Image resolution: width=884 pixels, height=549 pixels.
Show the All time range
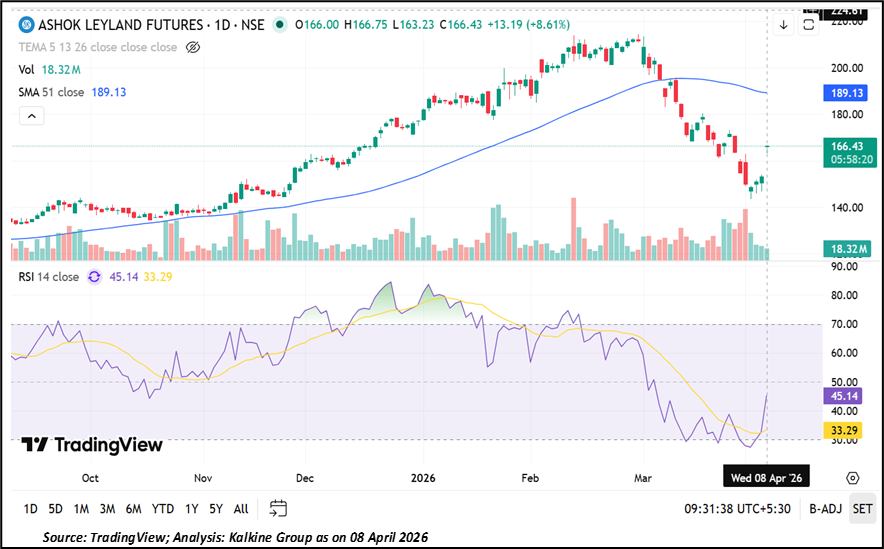(241, 508)
